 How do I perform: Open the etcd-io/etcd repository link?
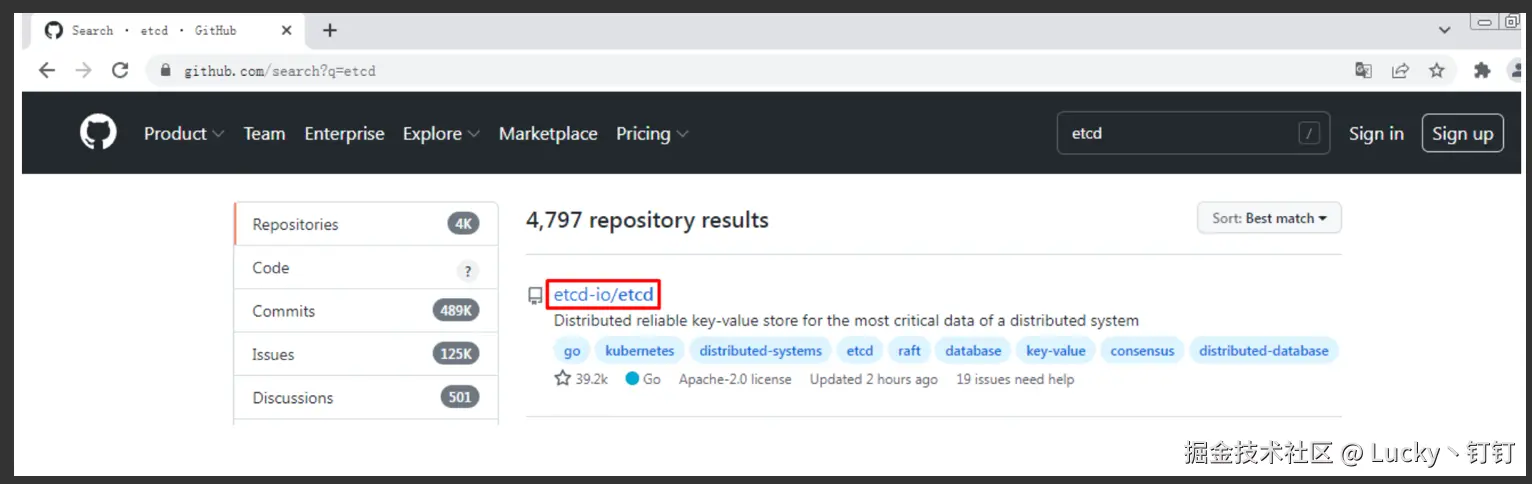click(x=603, y=294)
